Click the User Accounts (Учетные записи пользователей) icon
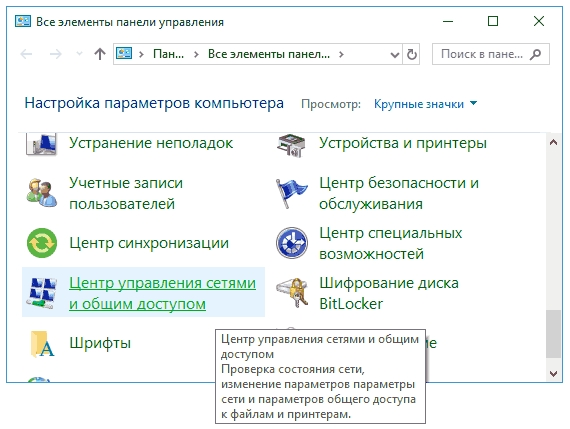 41,193
